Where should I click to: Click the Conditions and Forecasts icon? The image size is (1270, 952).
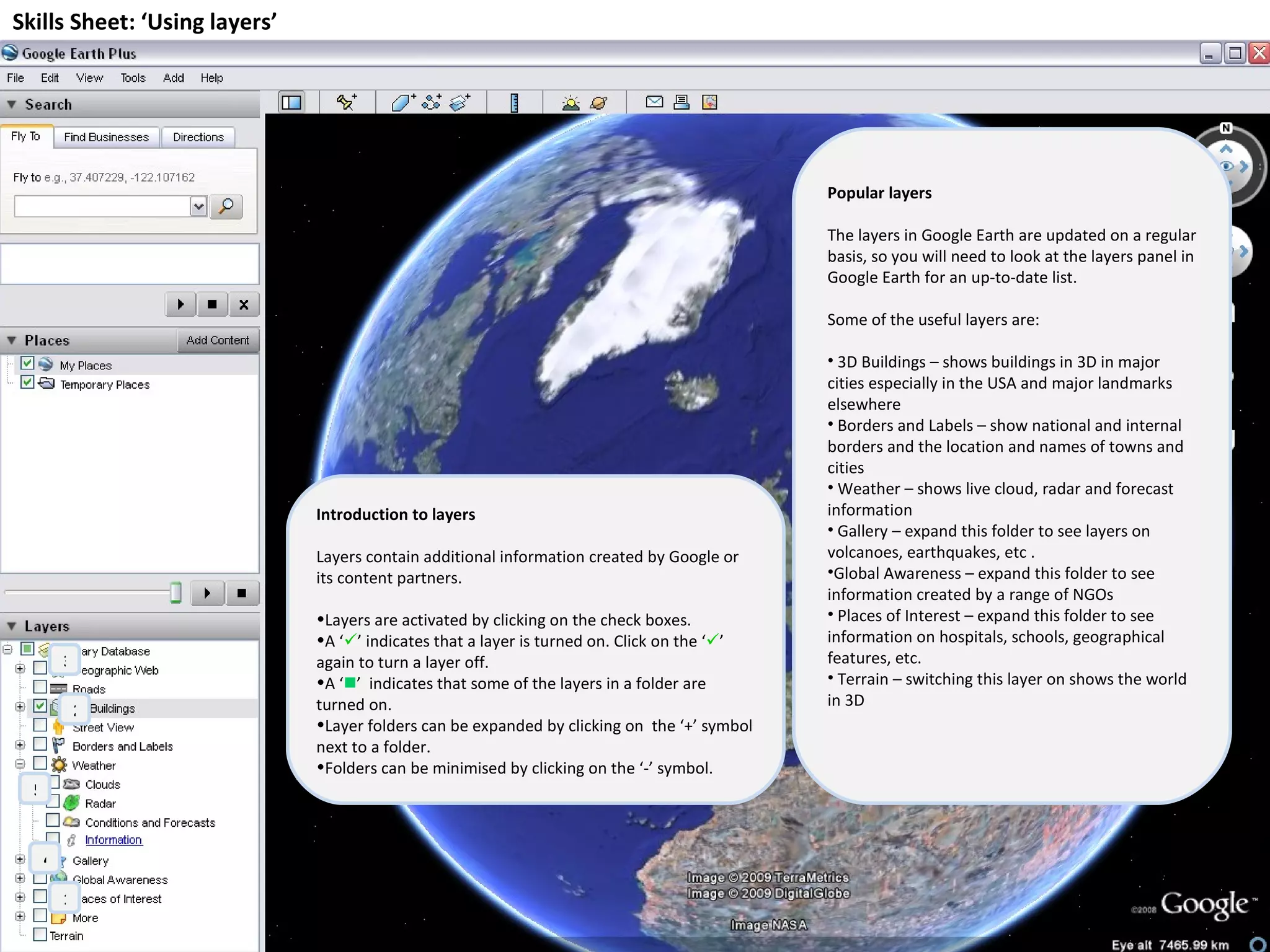[x=72, y=822]
